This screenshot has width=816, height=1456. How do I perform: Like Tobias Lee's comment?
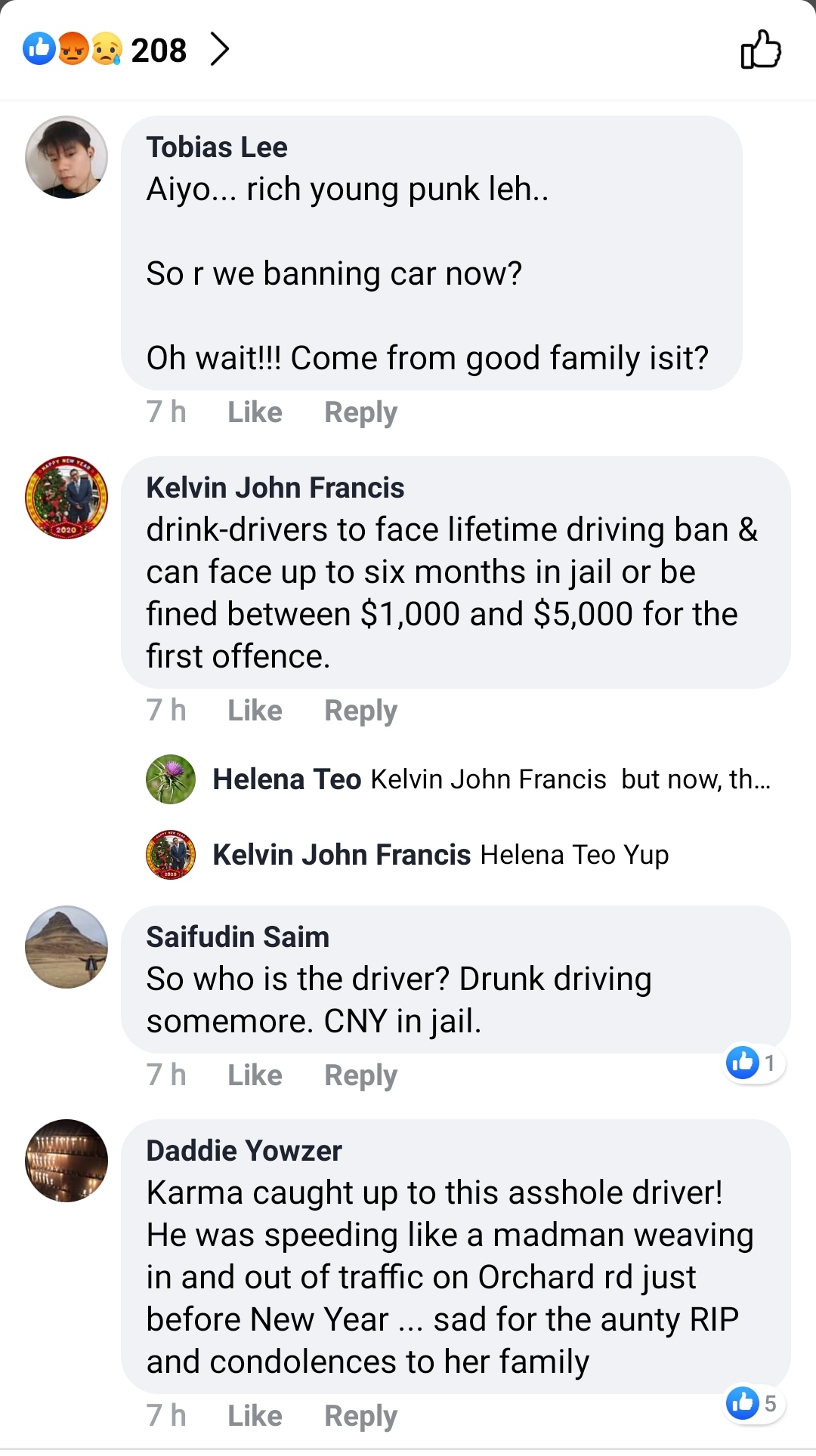pos(255,412)
